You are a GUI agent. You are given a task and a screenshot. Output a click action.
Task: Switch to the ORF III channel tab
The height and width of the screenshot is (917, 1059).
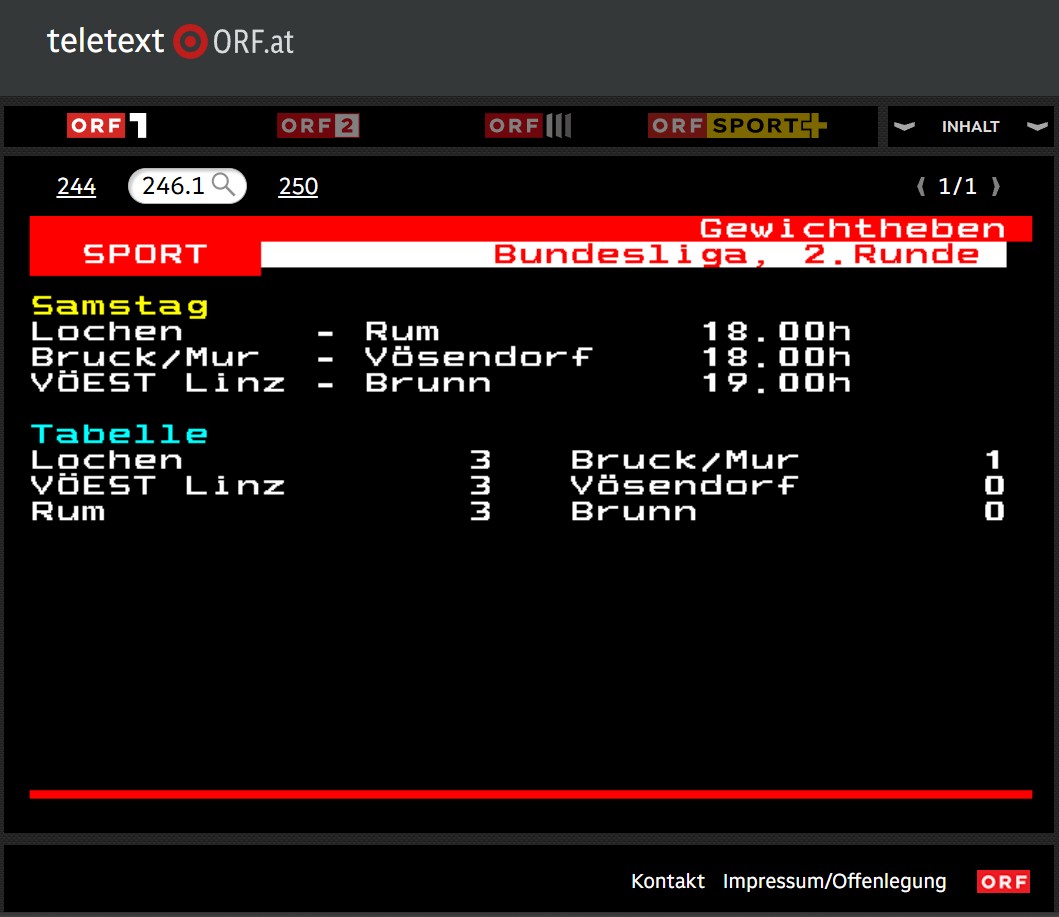pyautogui.click(x=528, y=126)
